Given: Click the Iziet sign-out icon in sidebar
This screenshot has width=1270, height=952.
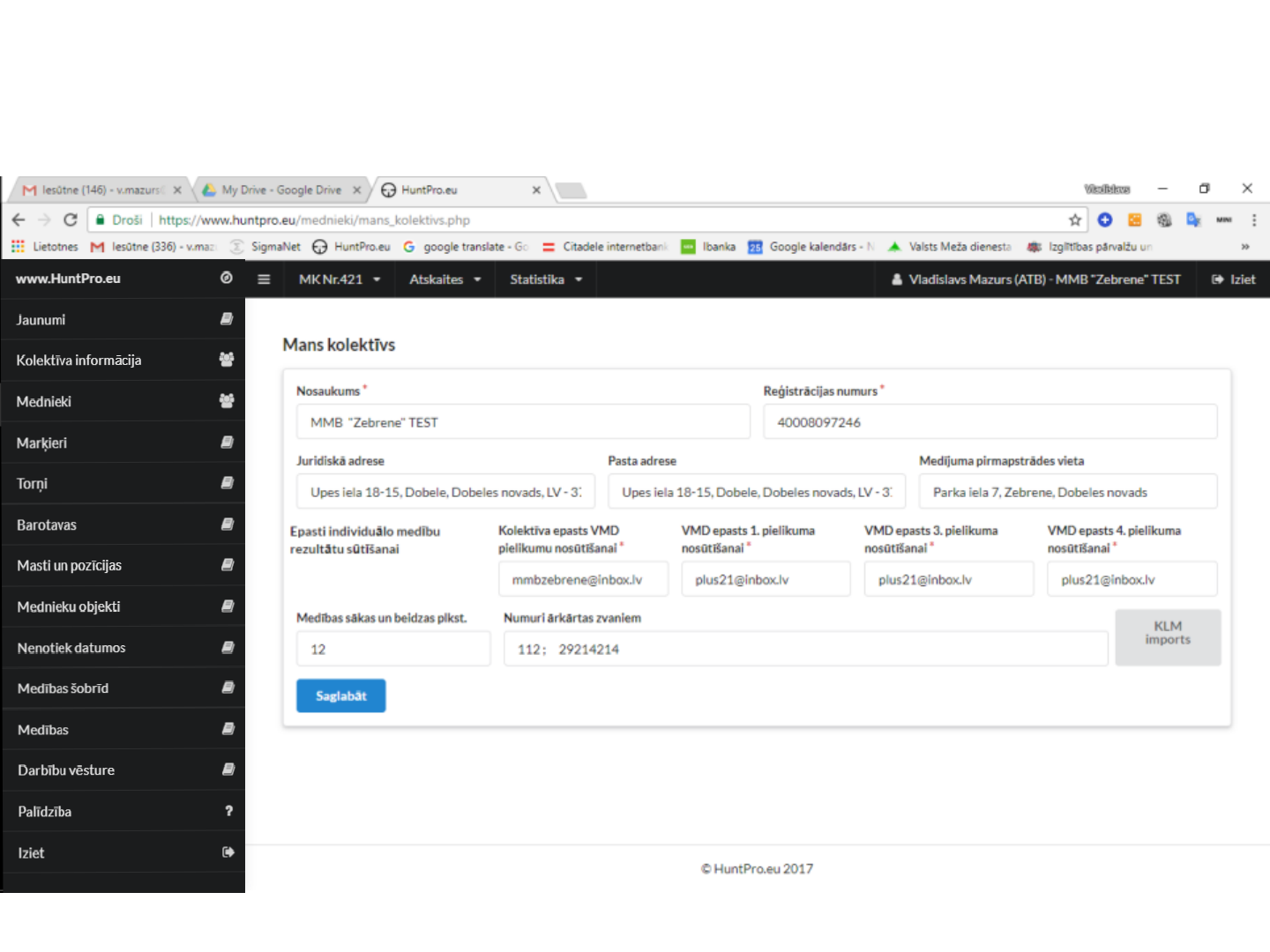Looking at the screenshot, I should (x=228, y=852).
